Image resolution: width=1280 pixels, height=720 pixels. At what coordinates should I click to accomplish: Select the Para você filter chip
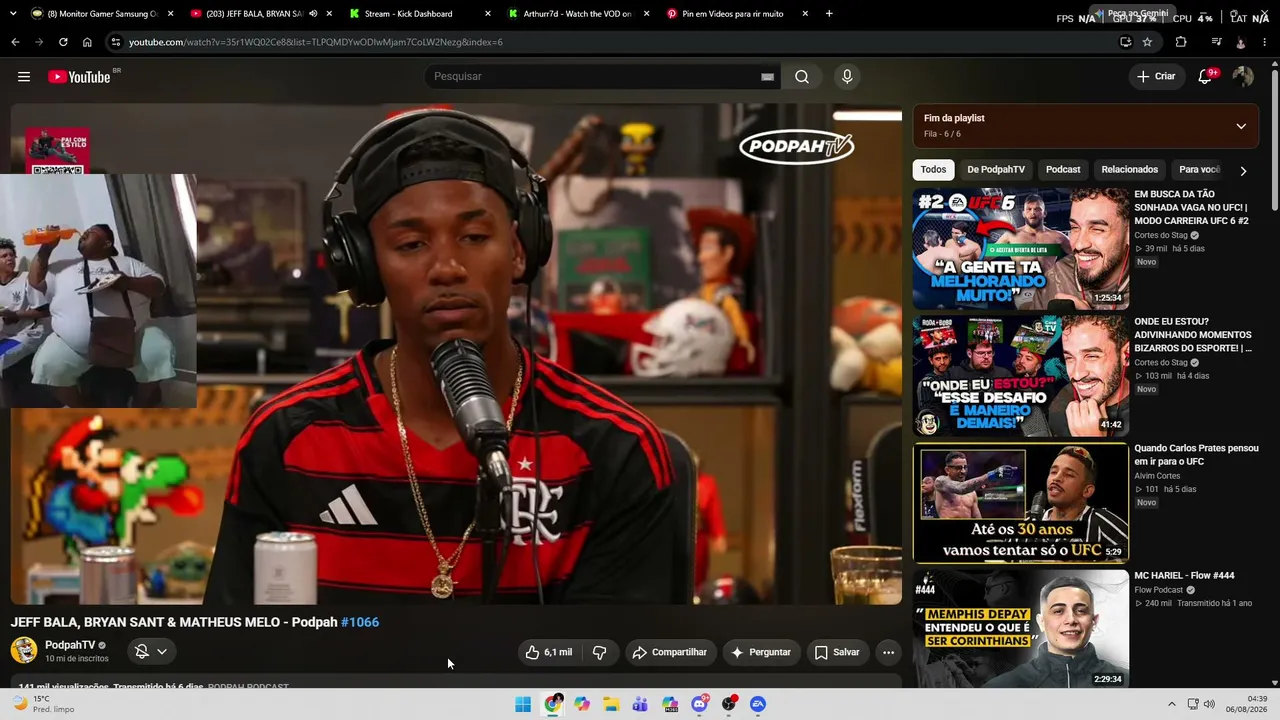click(1199, 170)
